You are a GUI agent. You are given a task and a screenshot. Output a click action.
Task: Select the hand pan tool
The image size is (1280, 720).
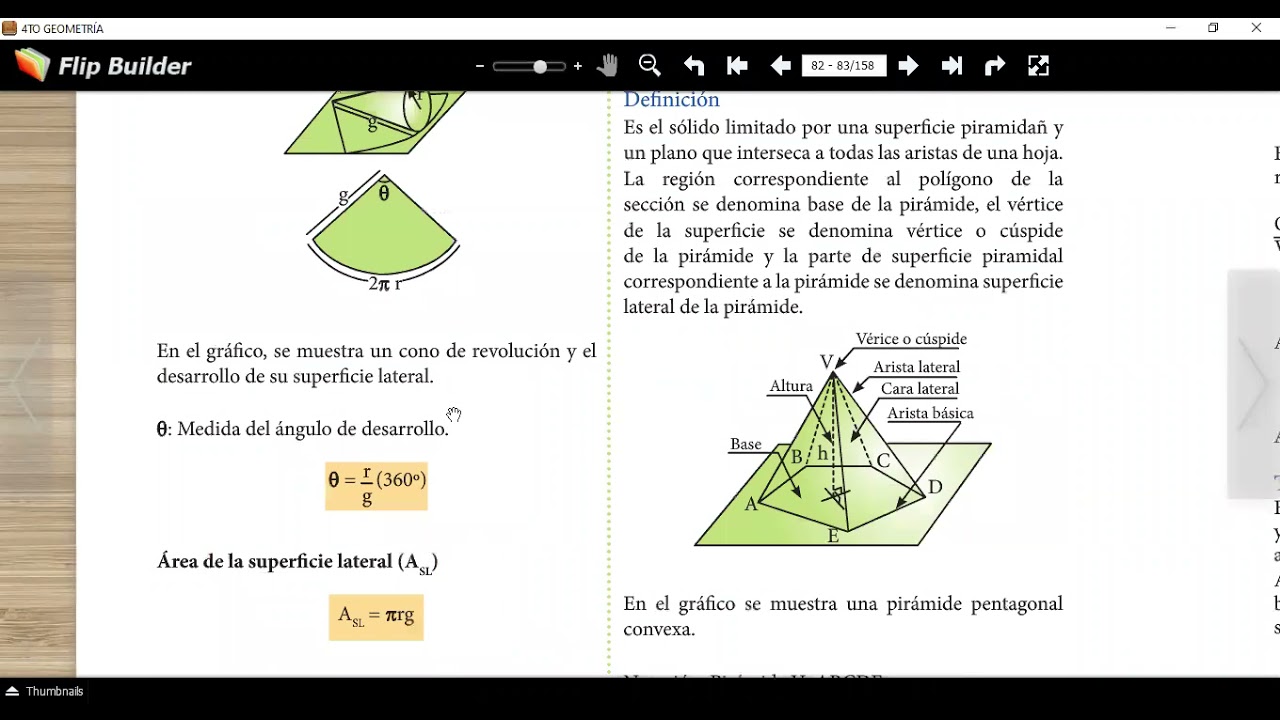pos(607,66)
